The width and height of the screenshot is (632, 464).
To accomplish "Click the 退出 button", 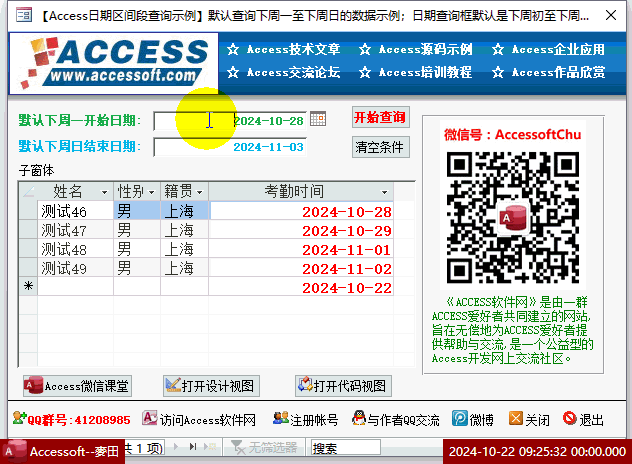I will point(583,420).
